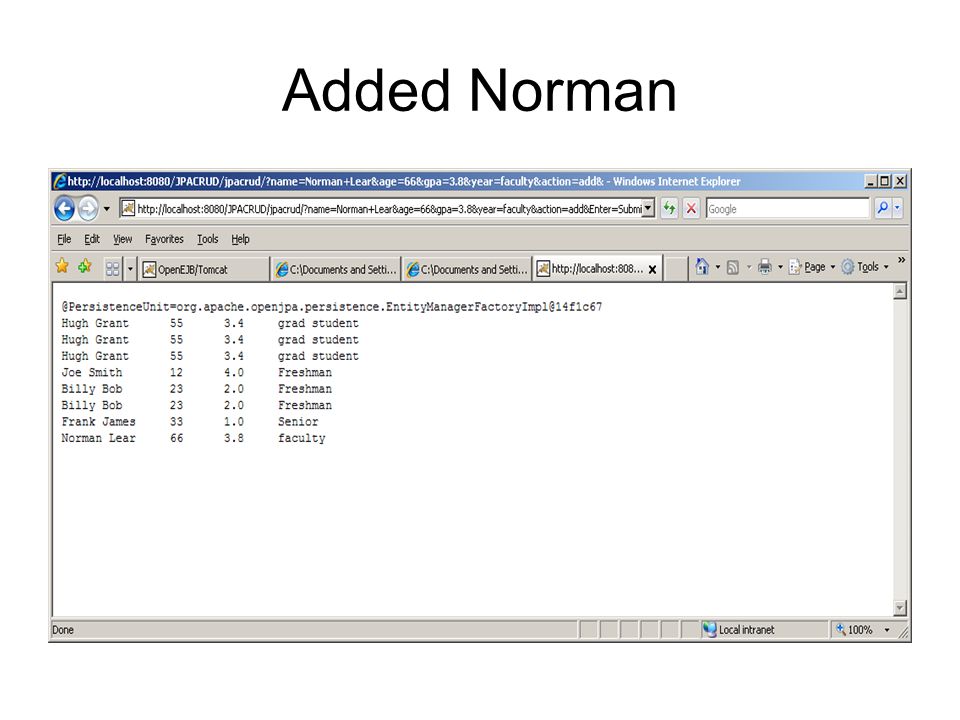Switch to second C:\Documents and Setti... tab
The width and height of the screenshot is (960, 720).
pyautogui.click(x=467, y=269)
